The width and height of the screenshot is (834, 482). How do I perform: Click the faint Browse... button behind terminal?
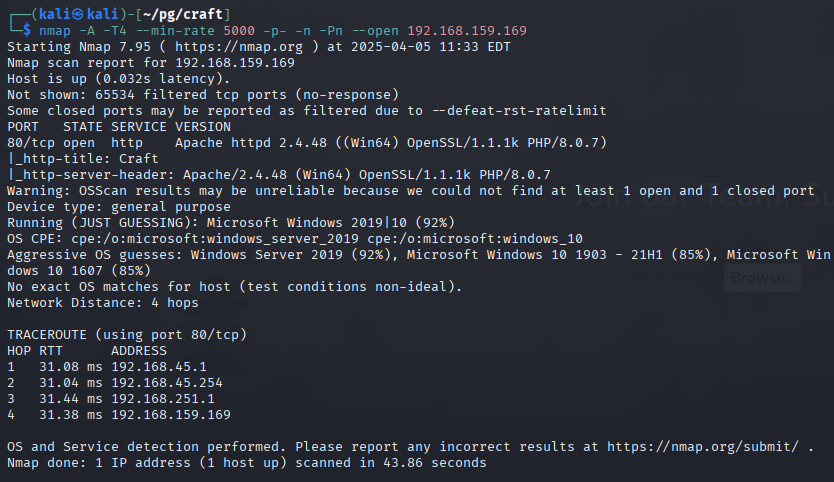pyautogui.click(x=763, y=278)
